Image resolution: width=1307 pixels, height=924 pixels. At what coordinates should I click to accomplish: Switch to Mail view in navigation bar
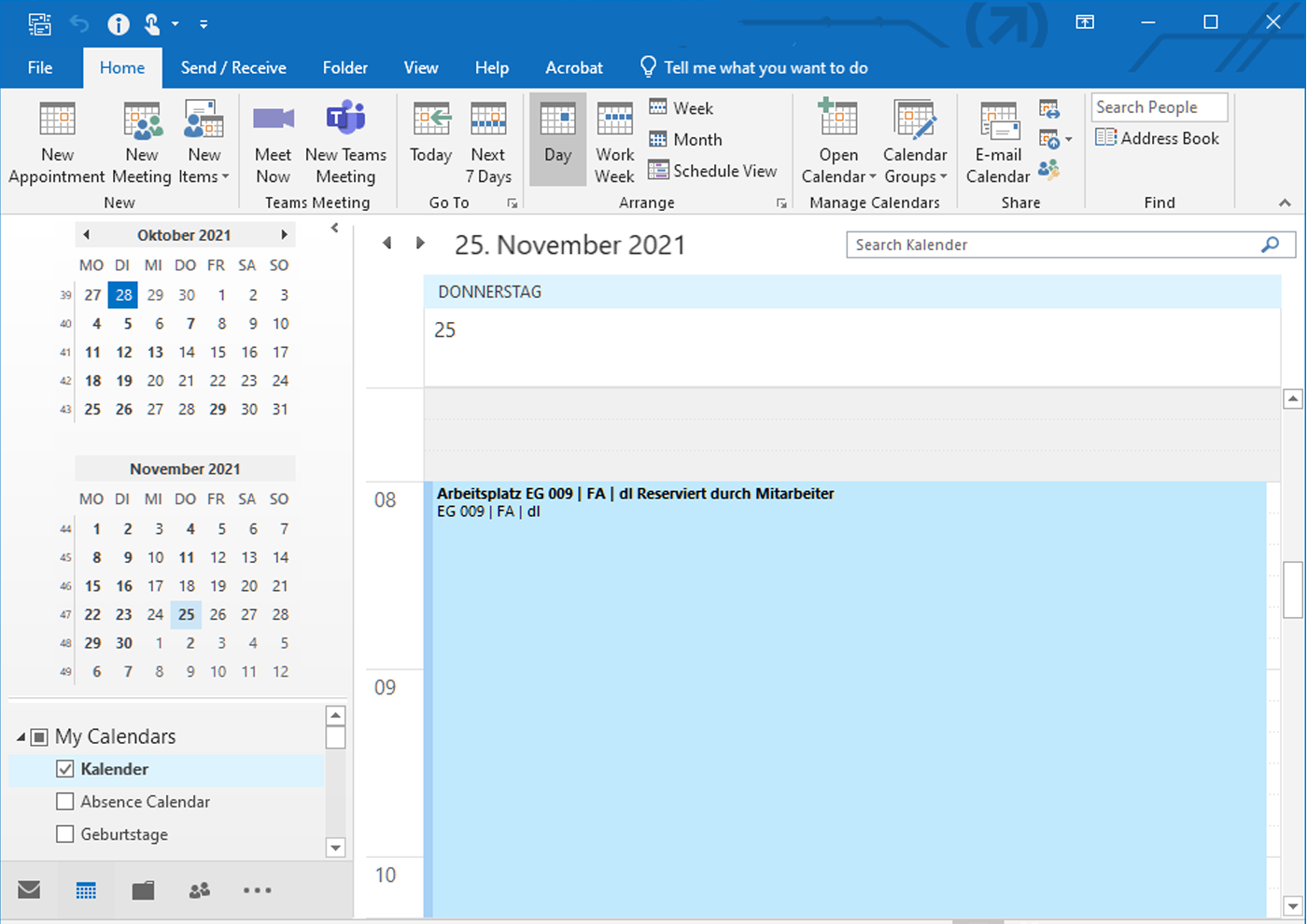29,889
